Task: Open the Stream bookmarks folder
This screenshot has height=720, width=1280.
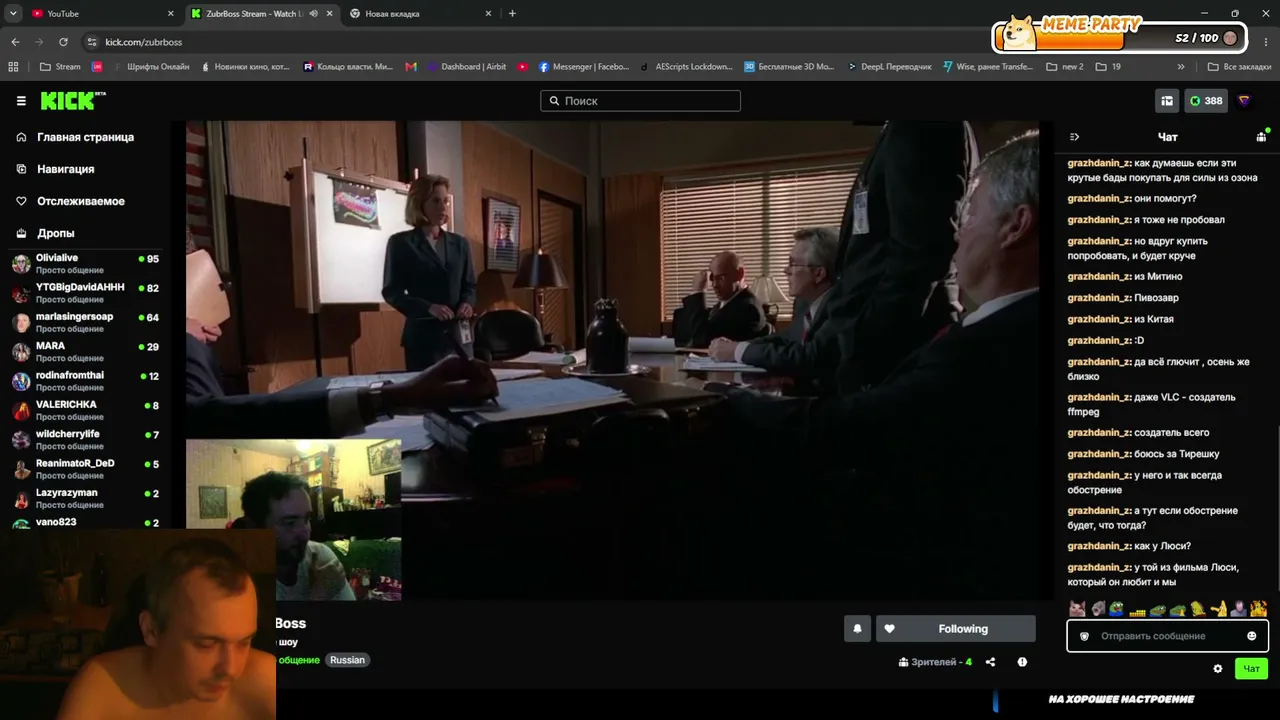Action: click(x=59, y=67)
